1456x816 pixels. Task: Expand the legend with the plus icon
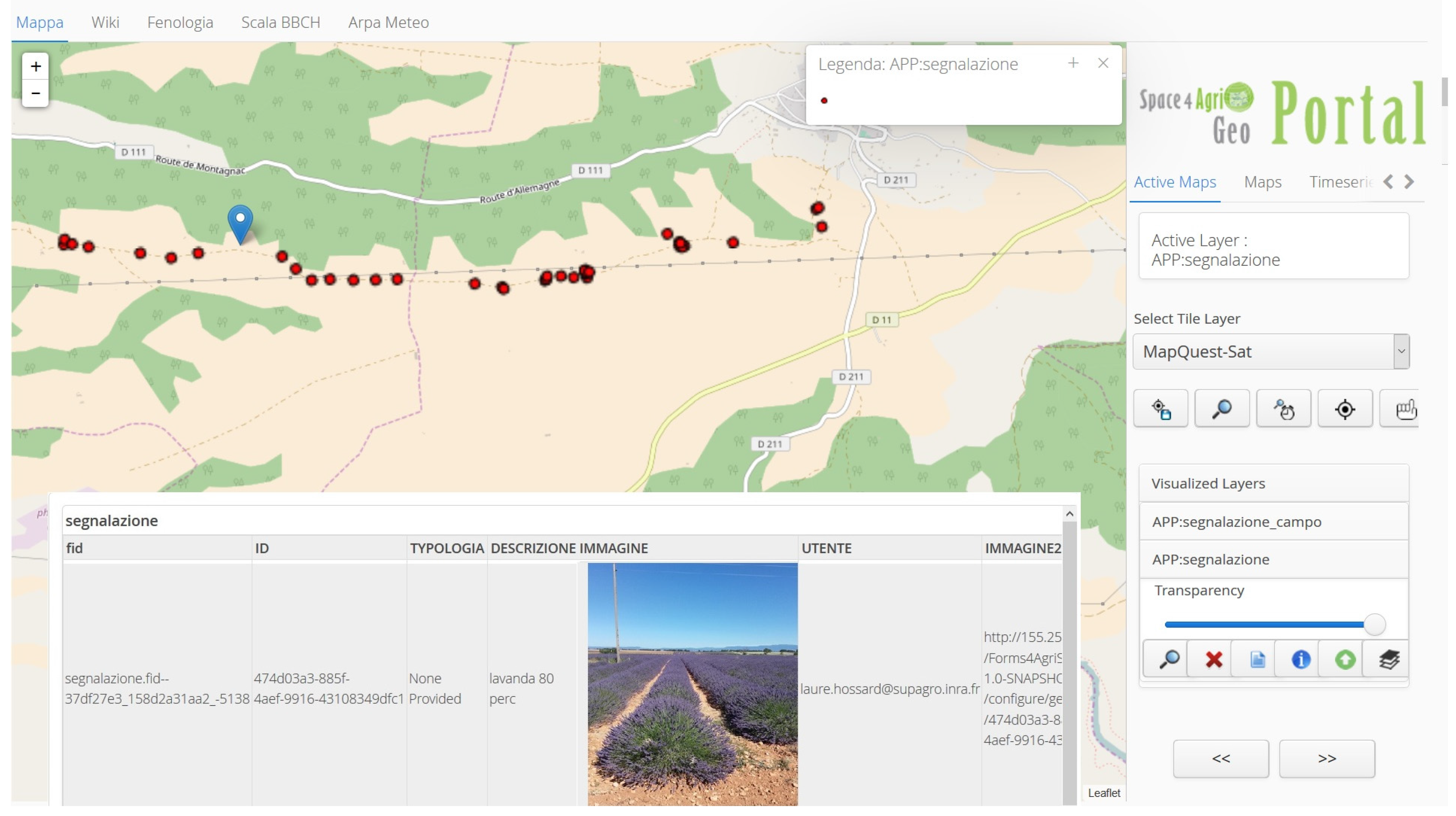pyautogui.click(x=1073, y=63)
